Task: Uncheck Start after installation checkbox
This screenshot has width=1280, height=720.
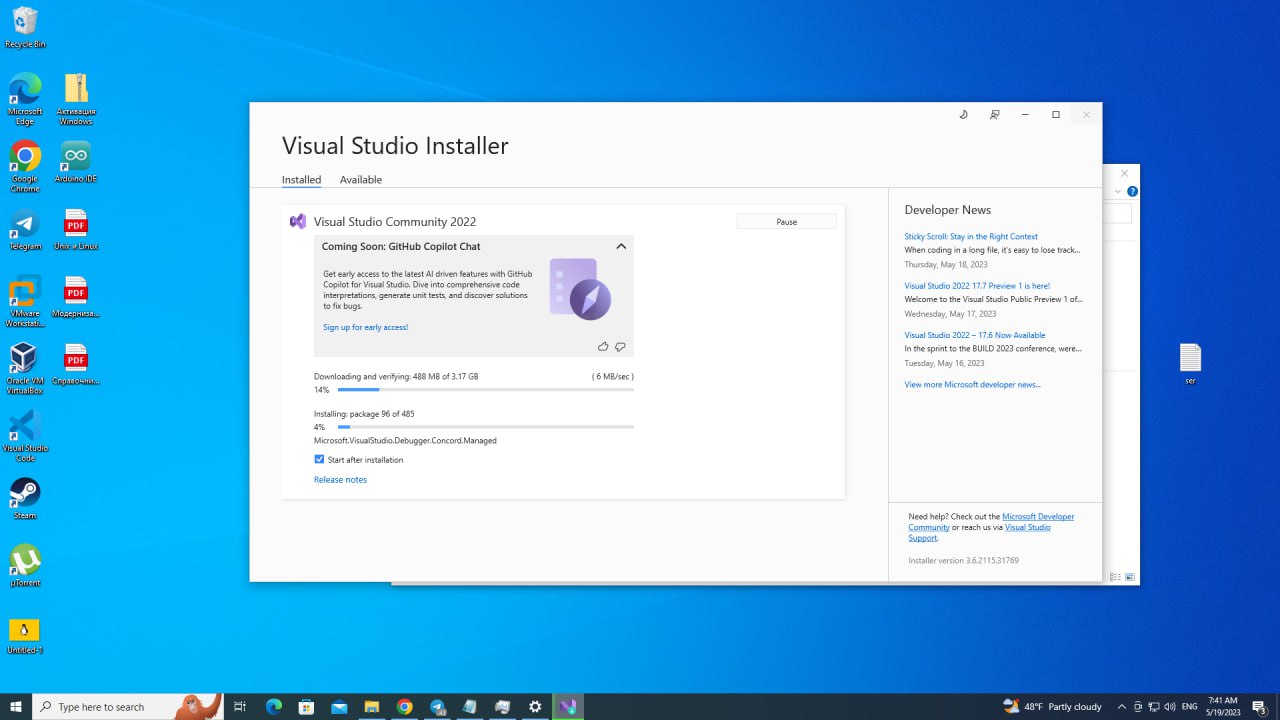Action: [x=319, y=460]
